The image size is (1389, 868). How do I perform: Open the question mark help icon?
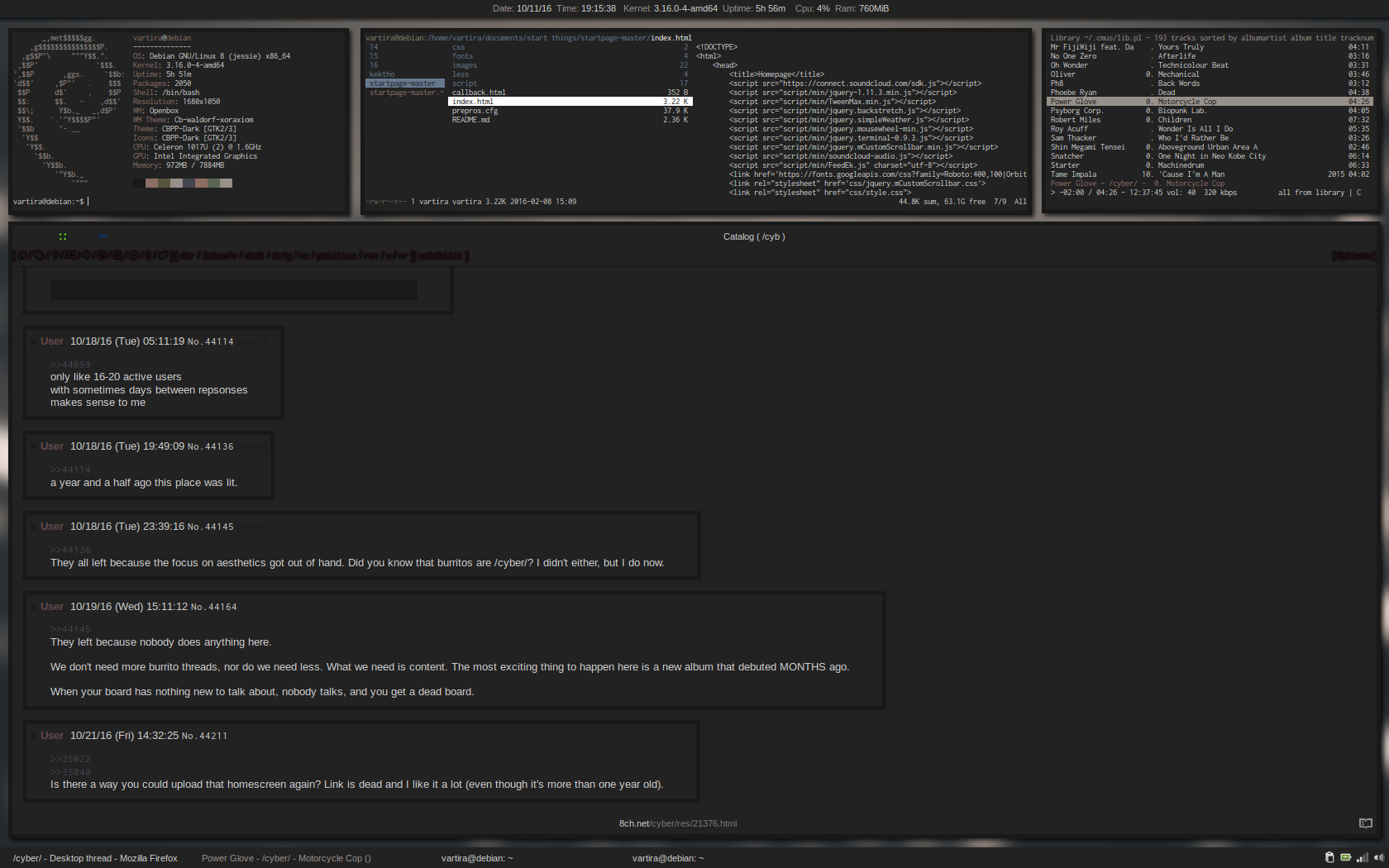click(55, 255)
